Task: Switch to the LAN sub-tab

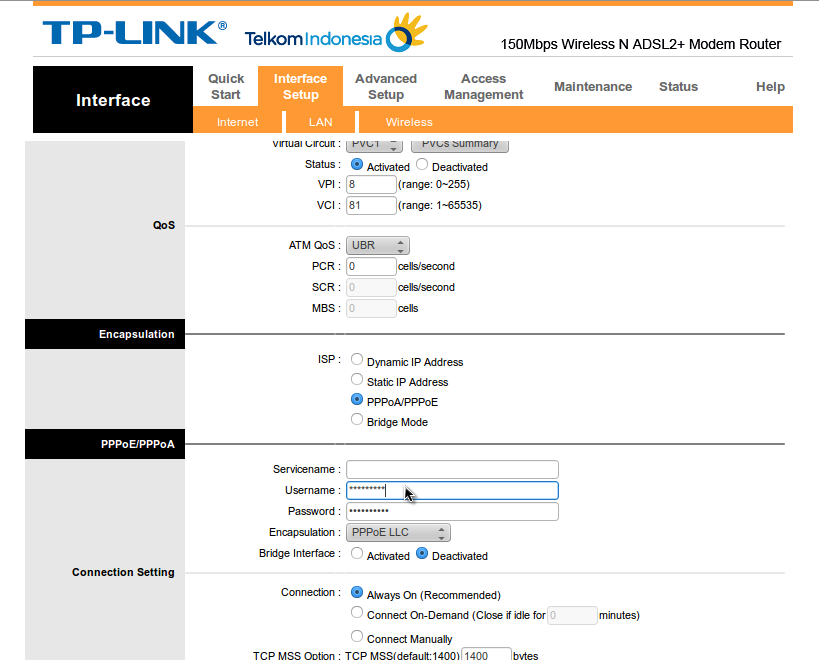Action: coord(319,121)
